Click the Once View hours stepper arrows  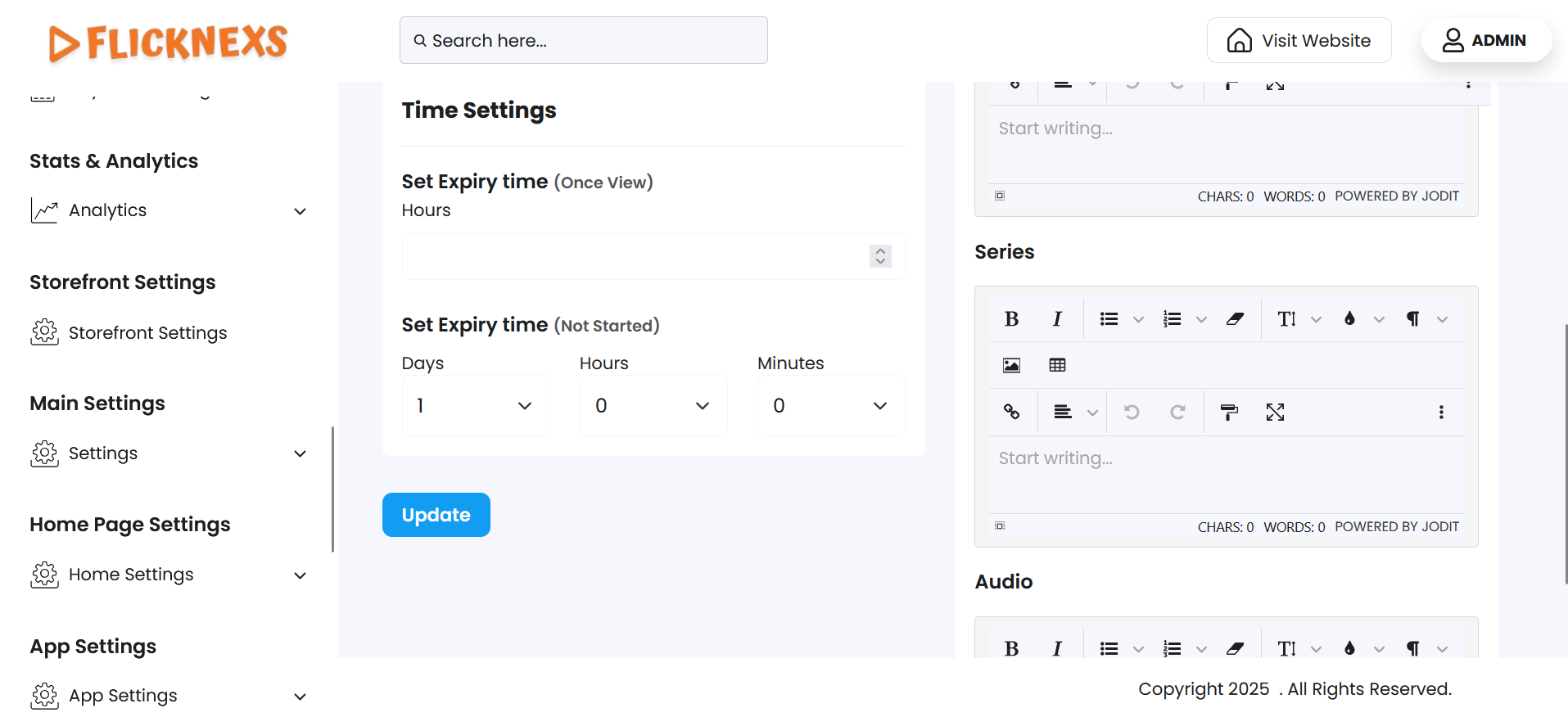pyautogui.click(x=880, y=256)
